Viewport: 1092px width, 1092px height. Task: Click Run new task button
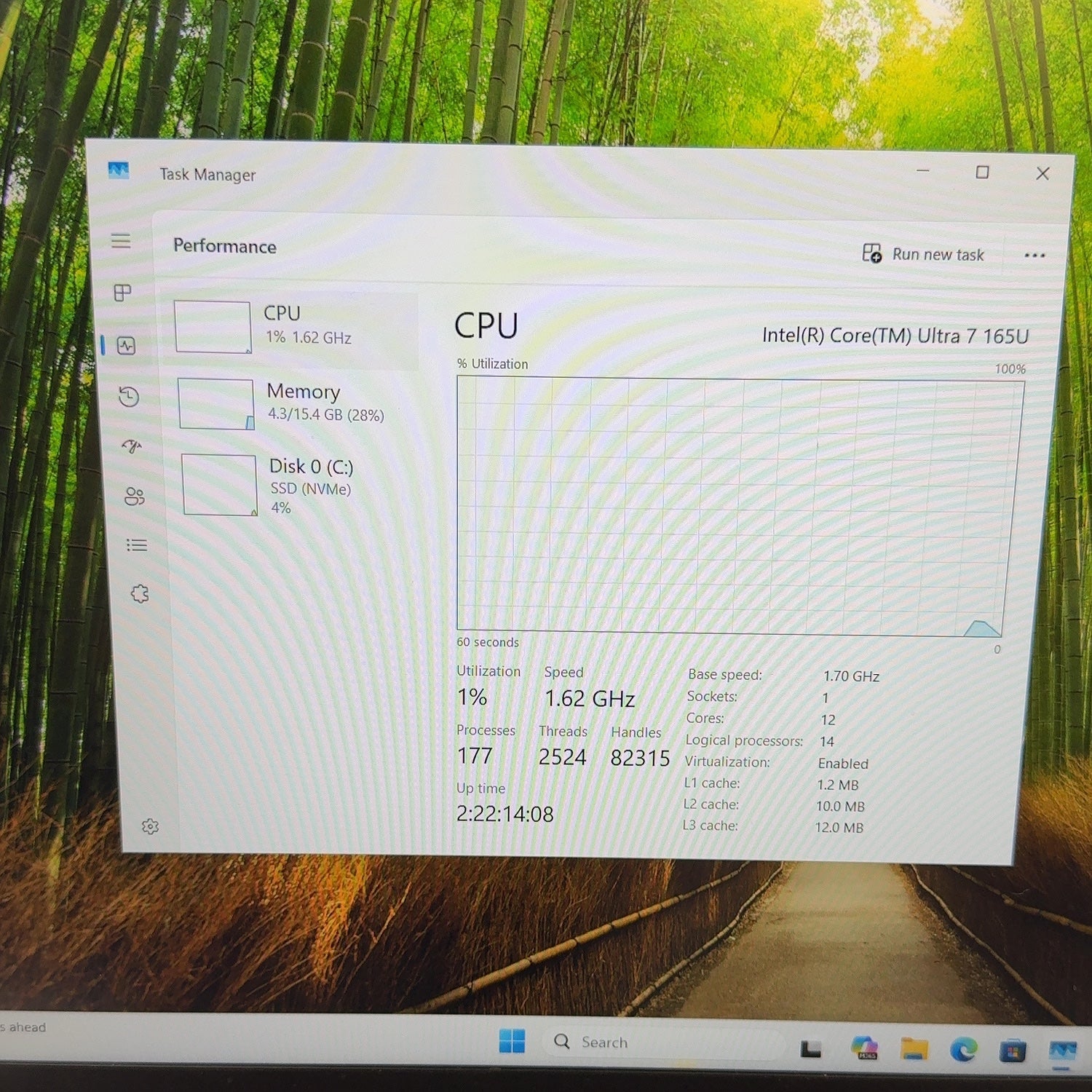[923, 253]
